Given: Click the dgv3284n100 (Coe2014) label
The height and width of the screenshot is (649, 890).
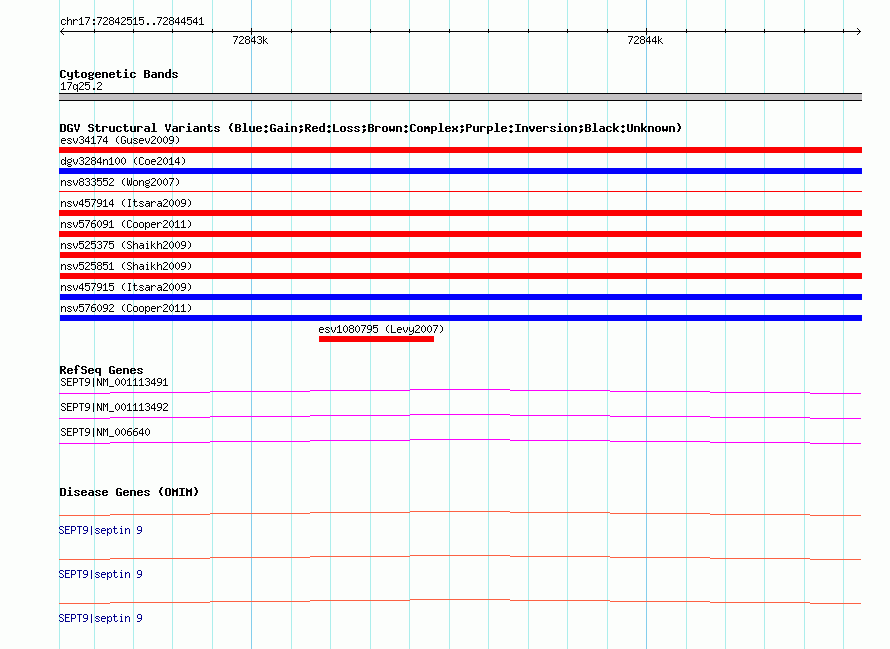Looking at the screenshot, I should (123, 161).
